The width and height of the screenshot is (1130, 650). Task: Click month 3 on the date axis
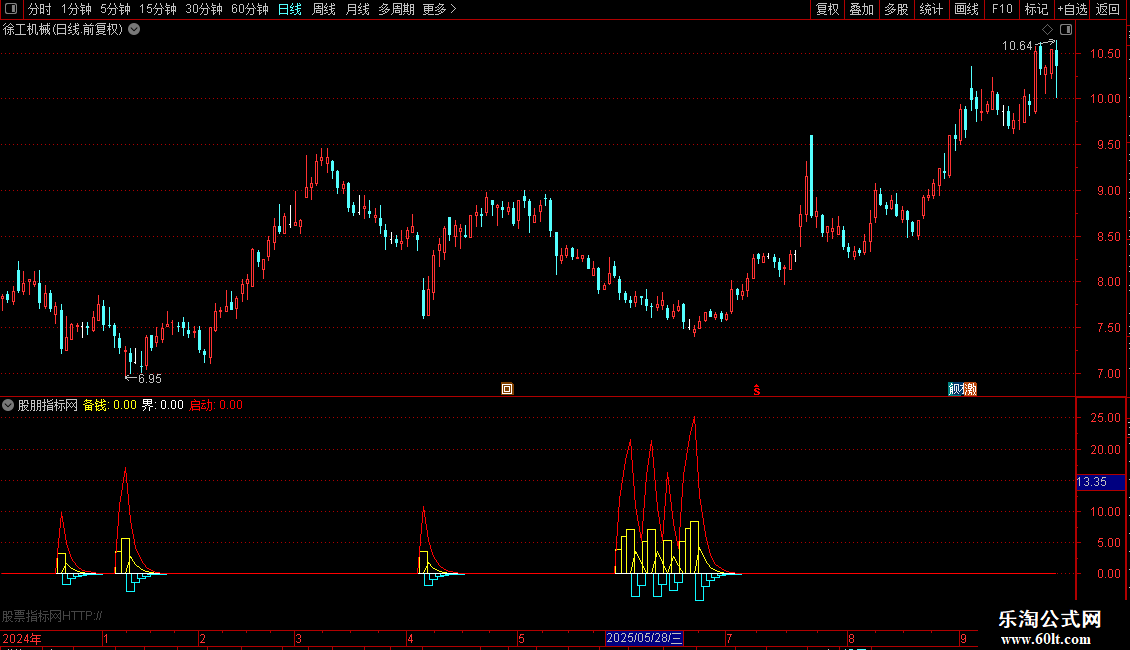click(298, 638)
